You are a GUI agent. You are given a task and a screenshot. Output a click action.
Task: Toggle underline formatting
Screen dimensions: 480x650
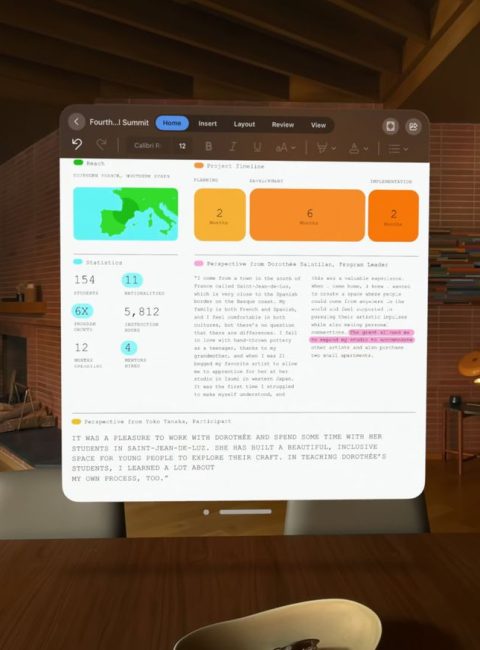pos(257,147)
